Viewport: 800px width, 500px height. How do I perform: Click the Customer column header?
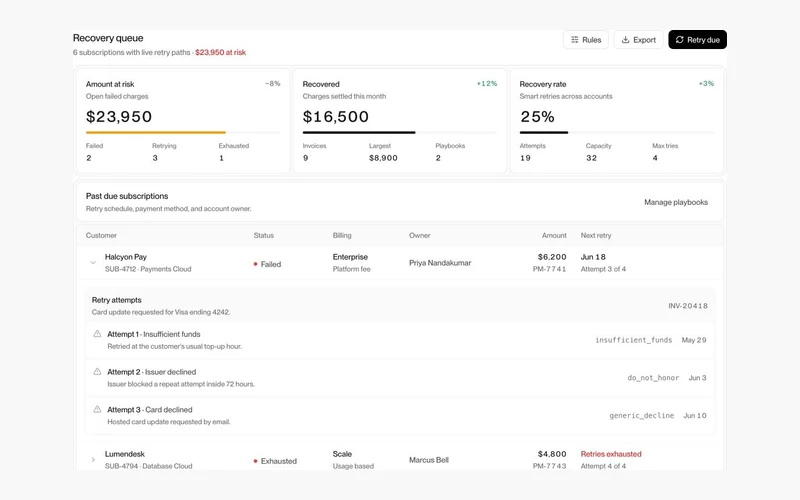101,235
